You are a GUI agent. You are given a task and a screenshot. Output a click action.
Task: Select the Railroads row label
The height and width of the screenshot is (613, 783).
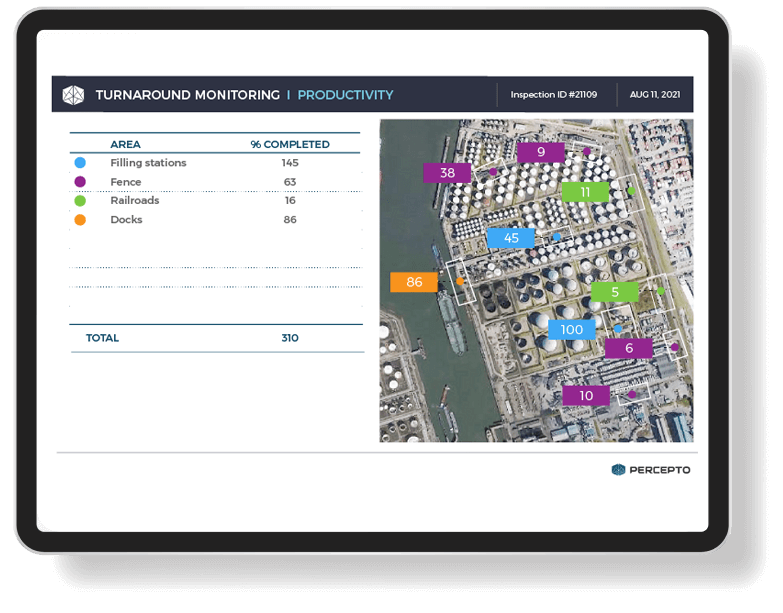click(135, 201)
